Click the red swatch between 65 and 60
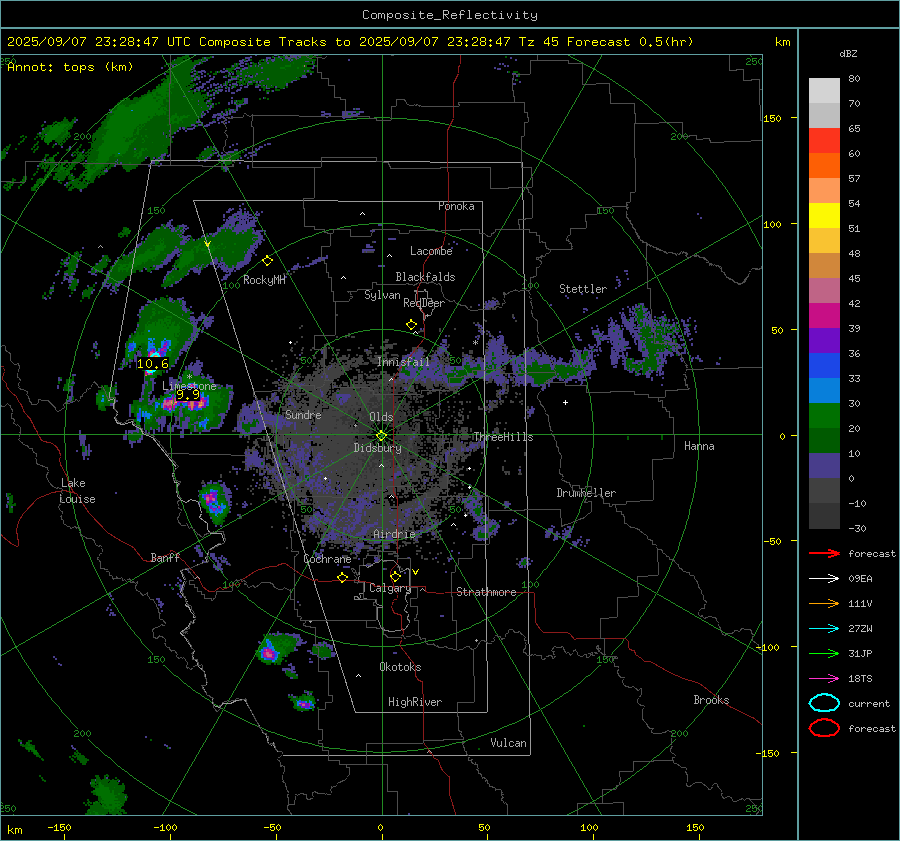900x841 pixels. (x=824, y=141)
